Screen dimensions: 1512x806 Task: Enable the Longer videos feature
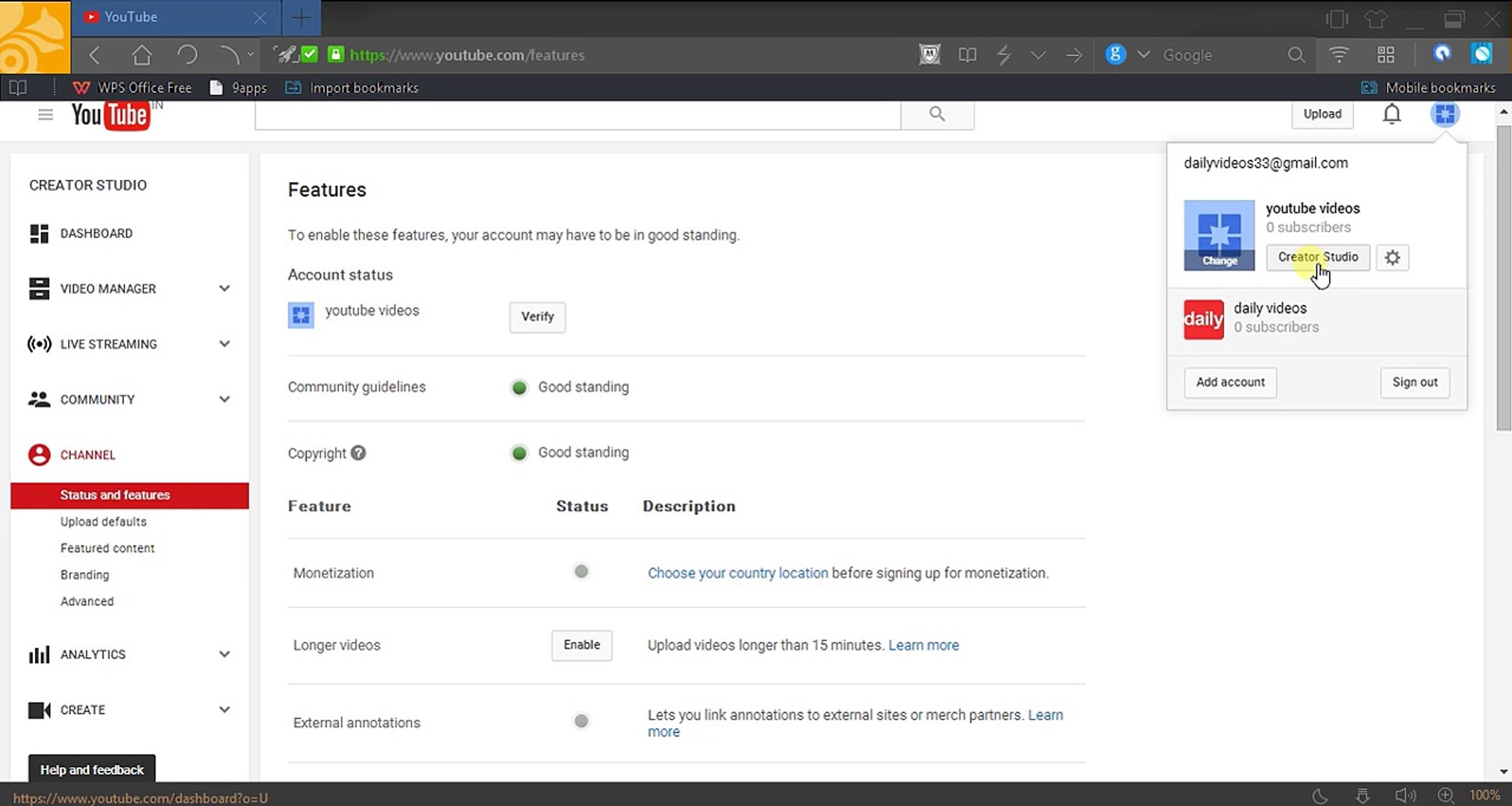(581, 645)
